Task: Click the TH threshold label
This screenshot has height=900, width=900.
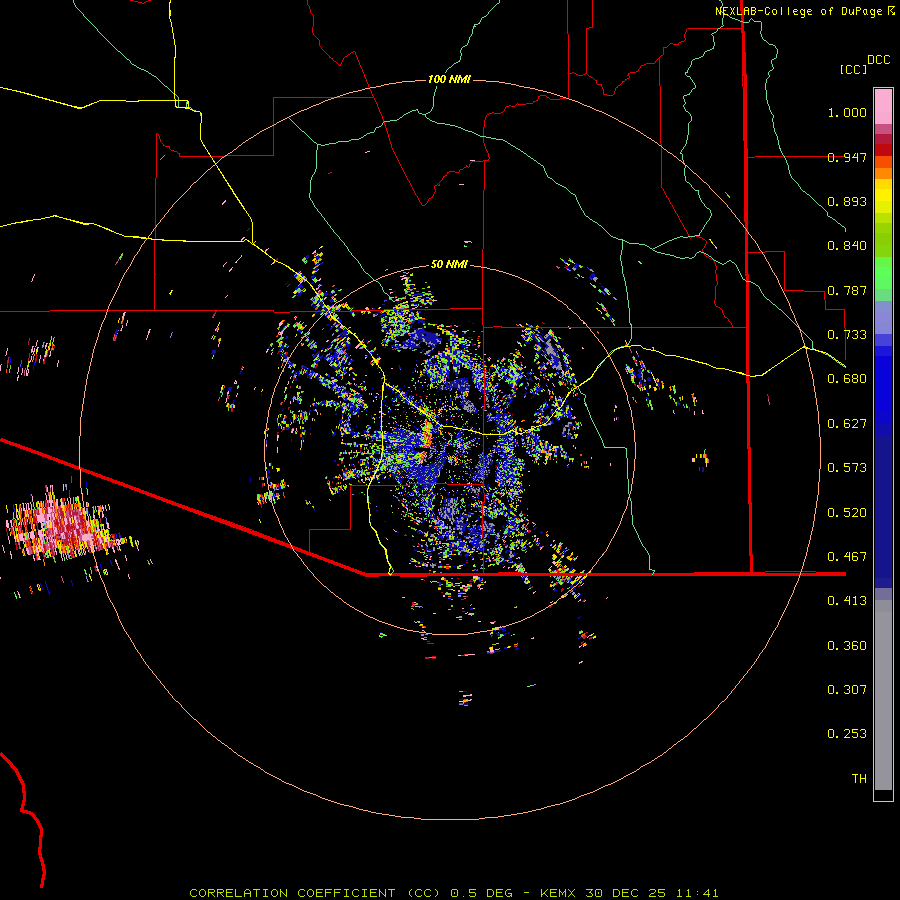Action: pos(859,779)
